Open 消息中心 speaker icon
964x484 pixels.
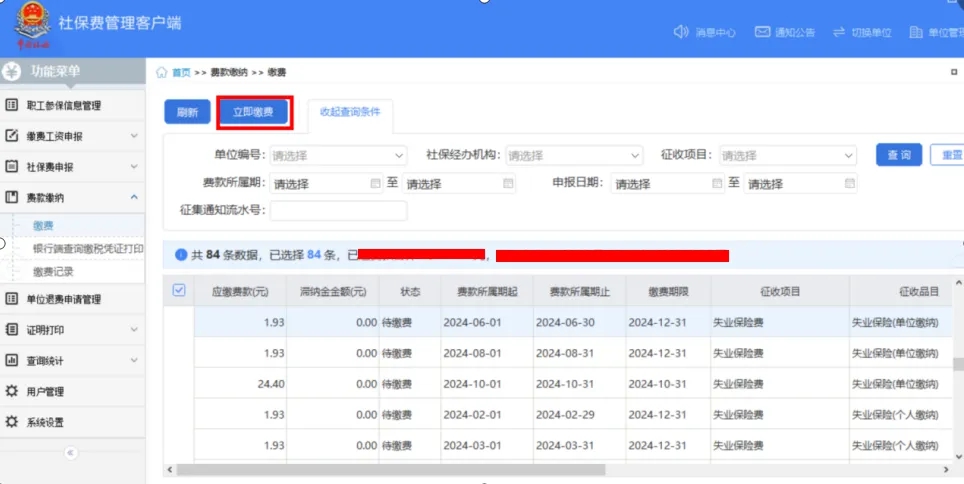pyautogui.click(x=681, y=32)
